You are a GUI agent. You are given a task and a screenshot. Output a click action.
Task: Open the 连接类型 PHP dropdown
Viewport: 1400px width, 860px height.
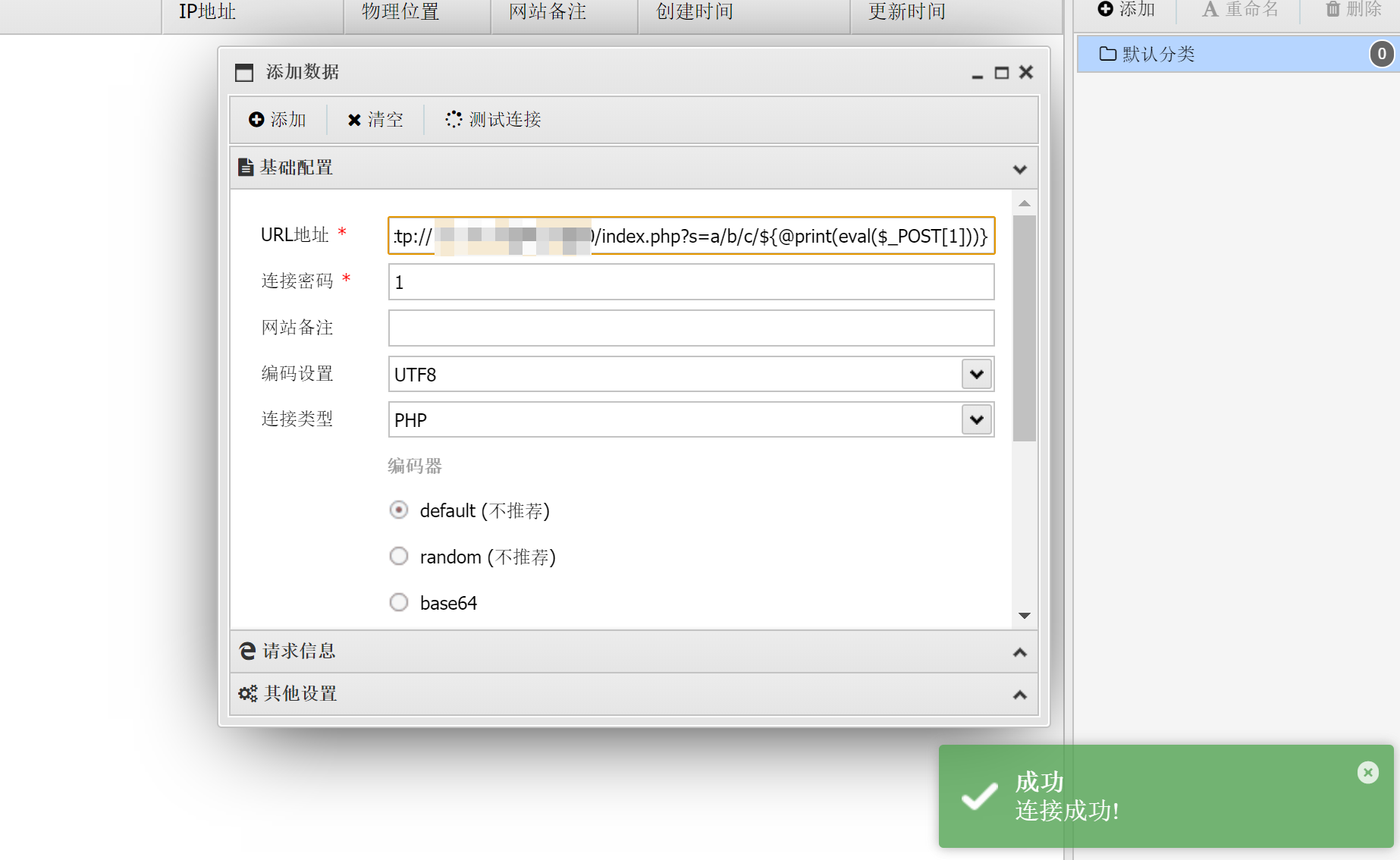(977, 419)
